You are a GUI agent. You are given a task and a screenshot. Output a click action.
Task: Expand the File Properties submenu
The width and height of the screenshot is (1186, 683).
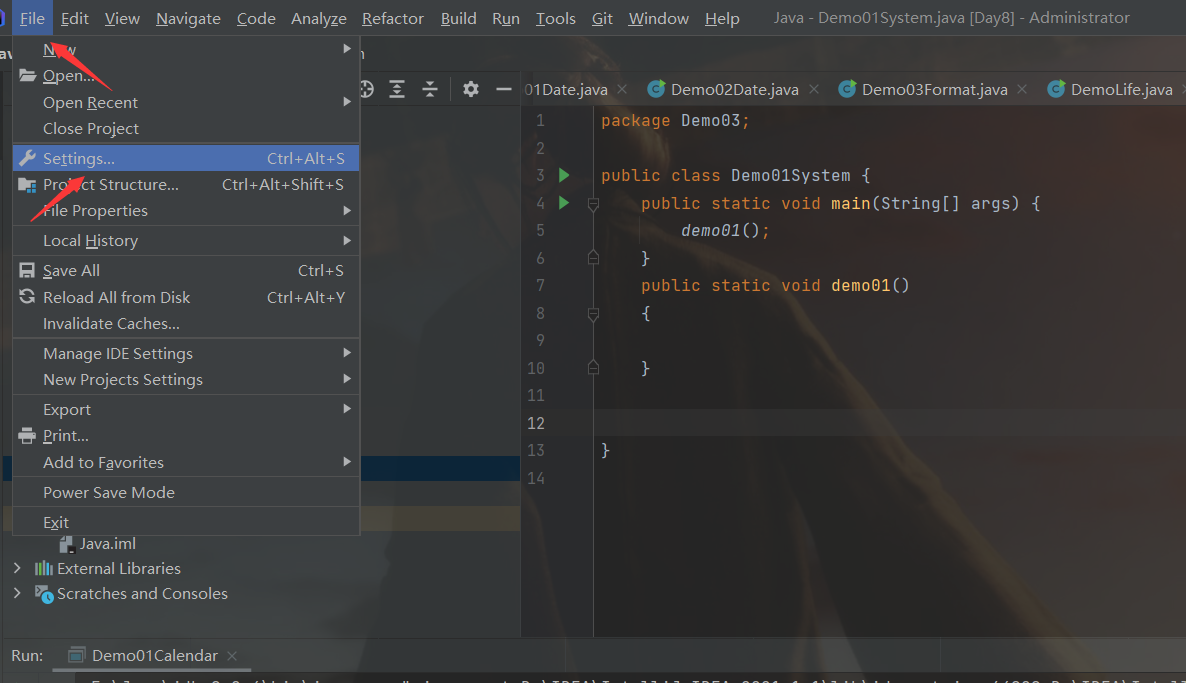pyautogui.click(x=347, y=210)
